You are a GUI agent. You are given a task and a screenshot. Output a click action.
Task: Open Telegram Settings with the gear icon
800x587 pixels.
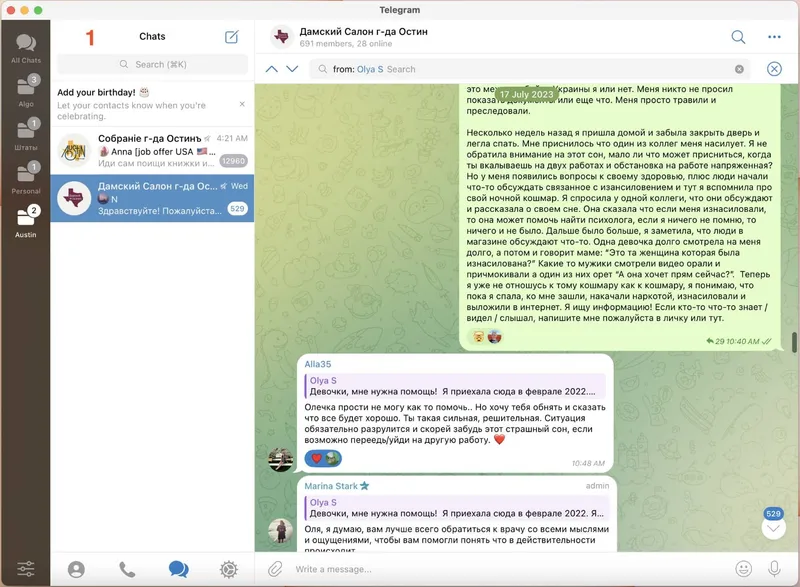click(227, 570)
